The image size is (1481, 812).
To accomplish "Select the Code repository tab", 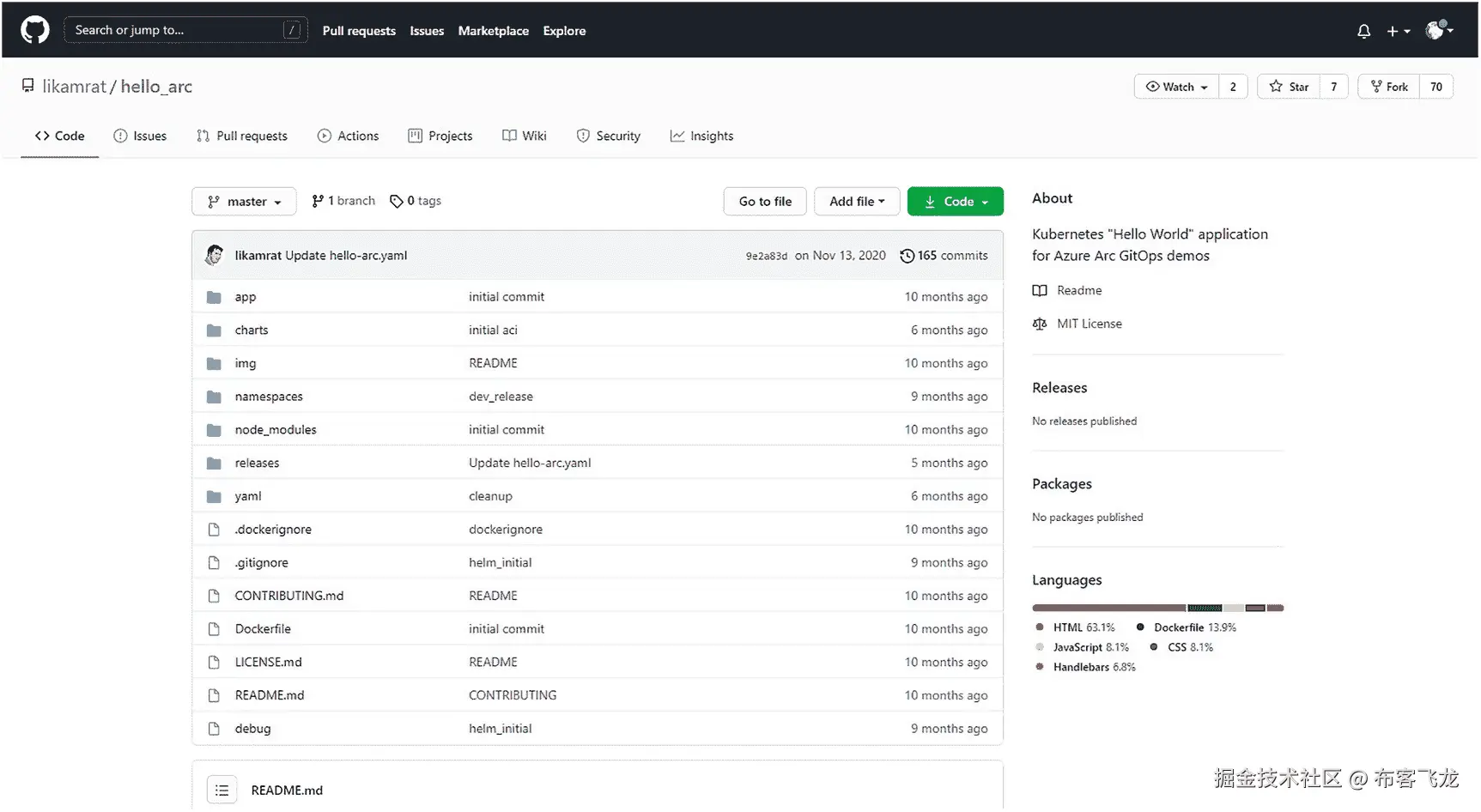I will point(60,136).
